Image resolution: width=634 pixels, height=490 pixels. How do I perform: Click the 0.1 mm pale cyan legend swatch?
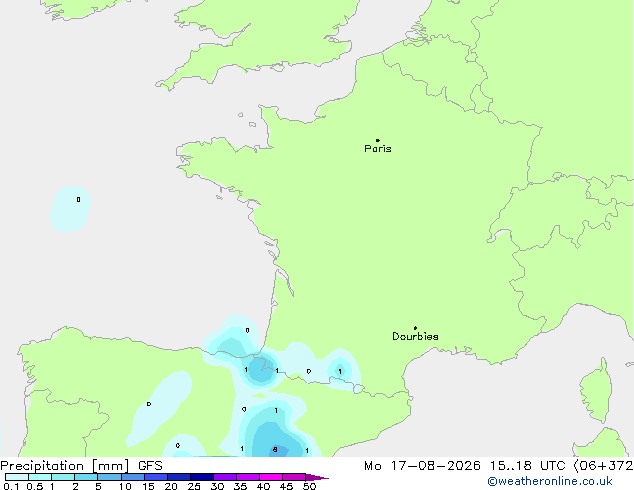[x=17, y=477]
